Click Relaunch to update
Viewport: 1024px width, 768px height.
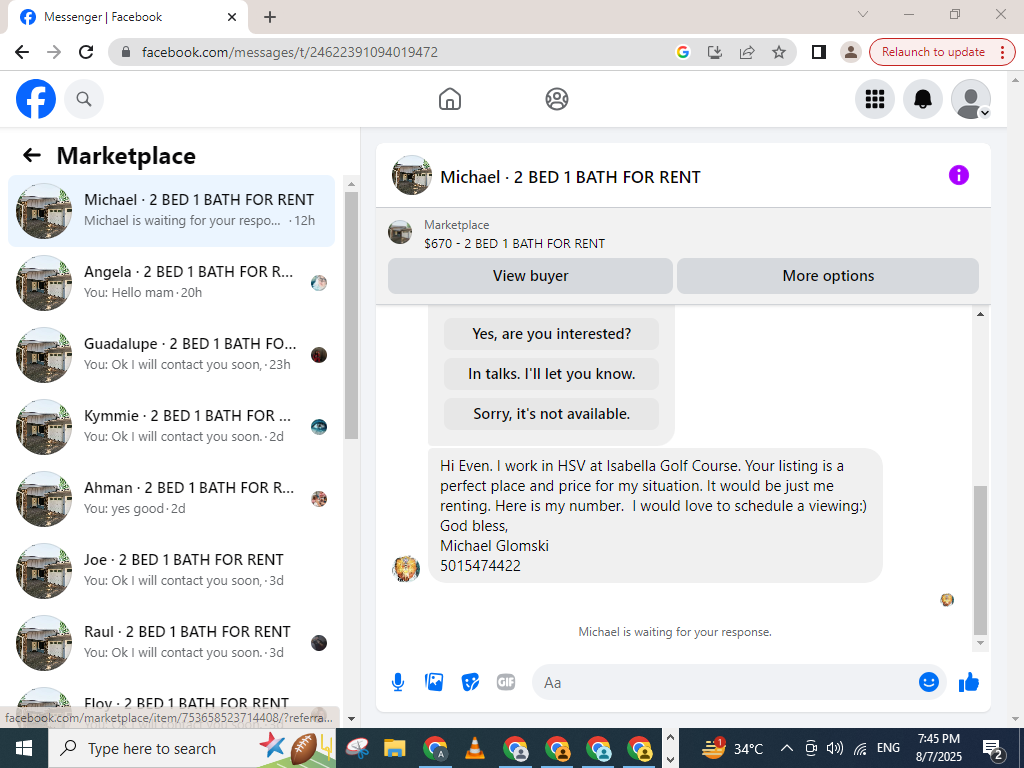[x=933, y=52]
